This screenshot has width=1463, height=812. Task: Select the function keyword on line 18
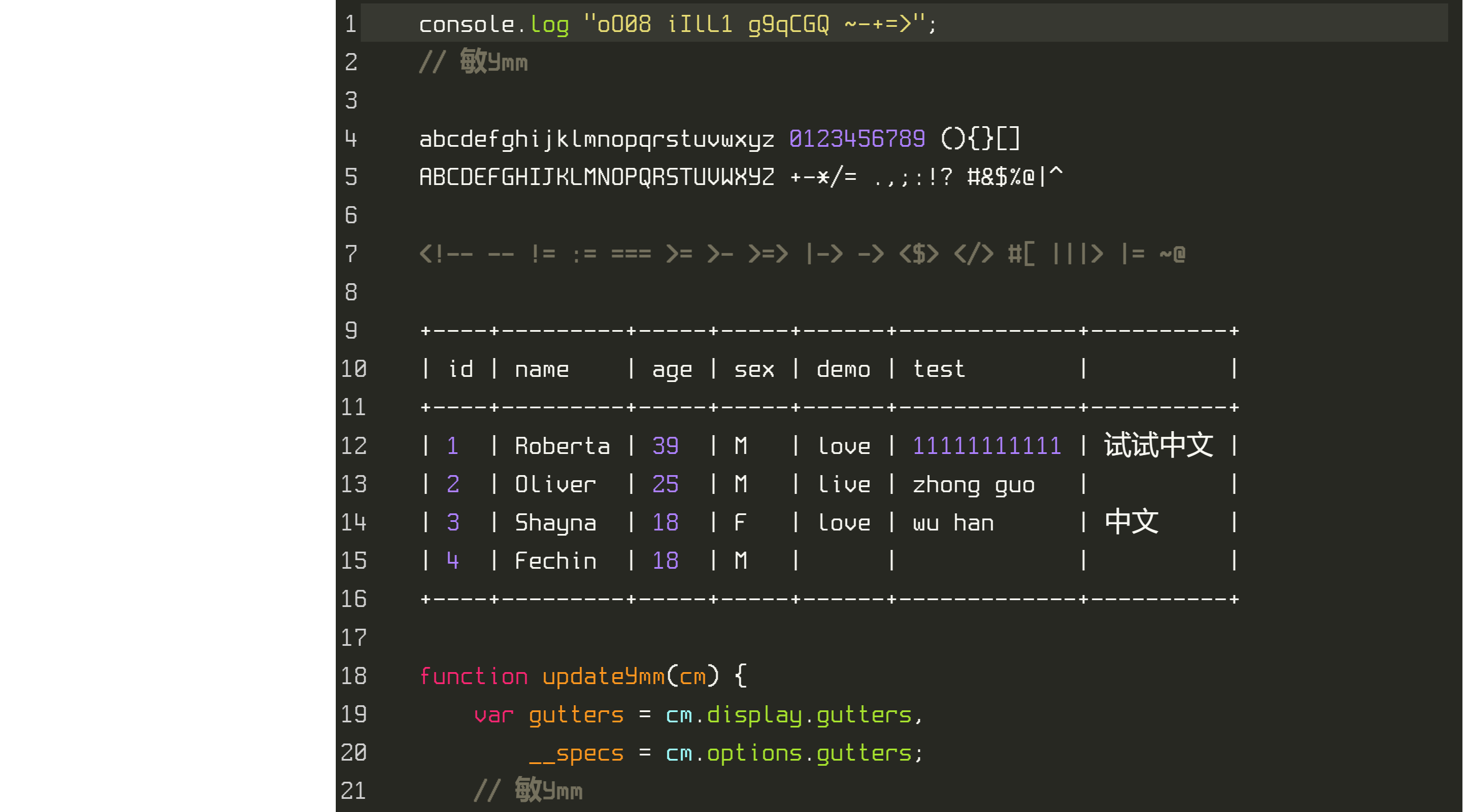468,675
